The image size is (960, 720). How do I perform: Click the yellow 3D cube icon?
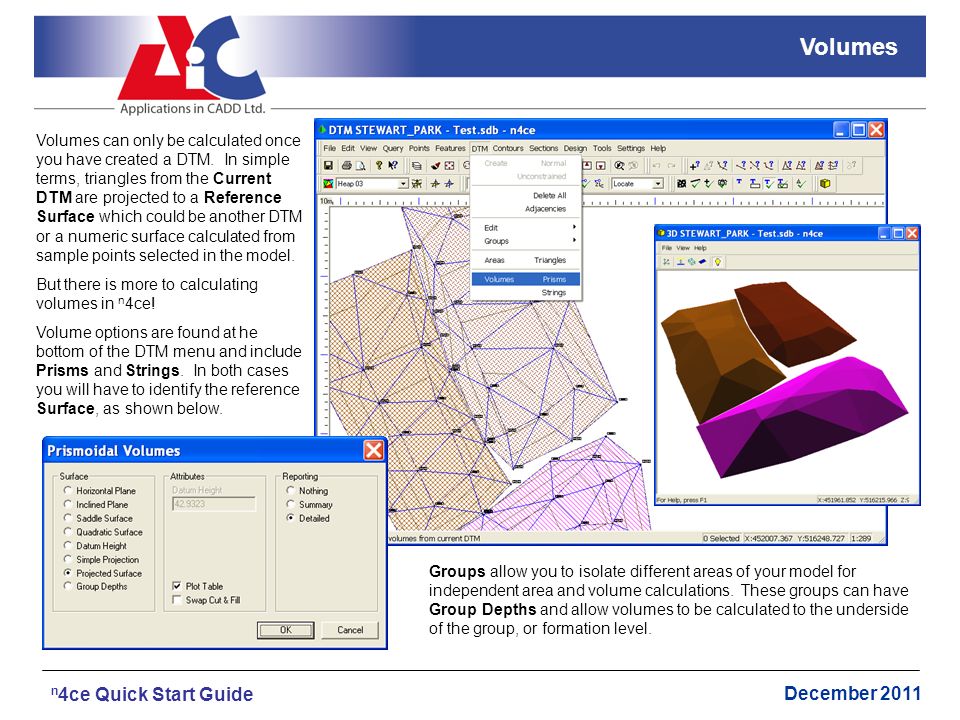pos(825,184)
